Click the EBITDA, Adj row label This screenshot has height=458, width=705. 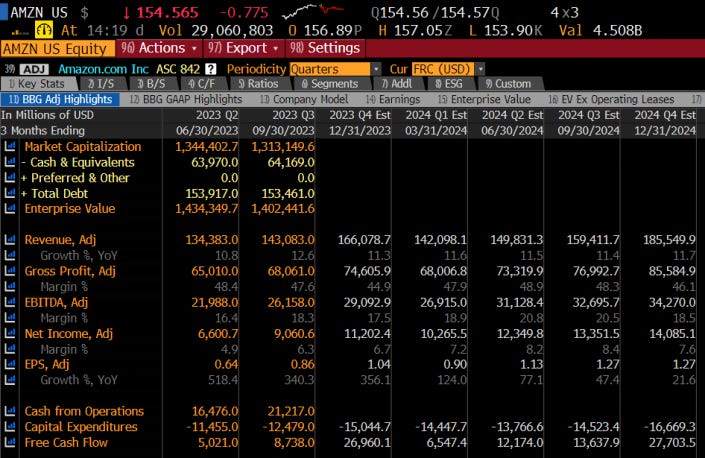(56, 302)
